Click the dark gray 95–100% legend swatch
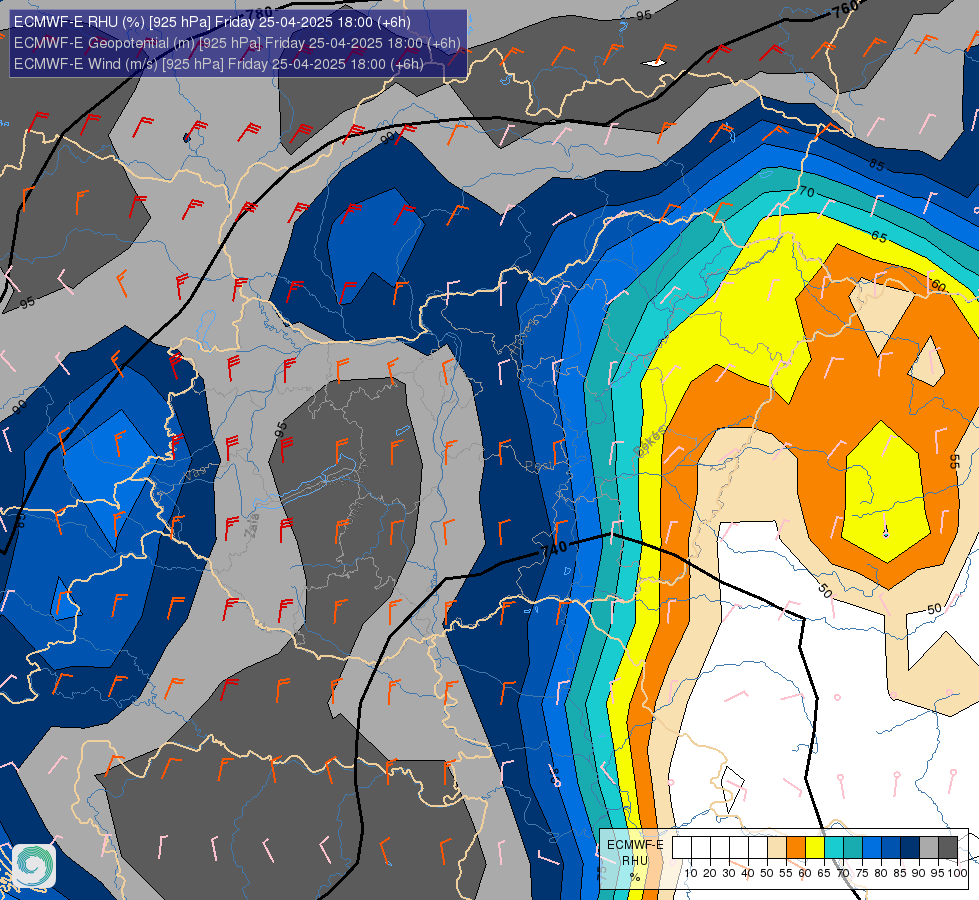Viewport: 979px width, 900px height. (x=948, y=848)
